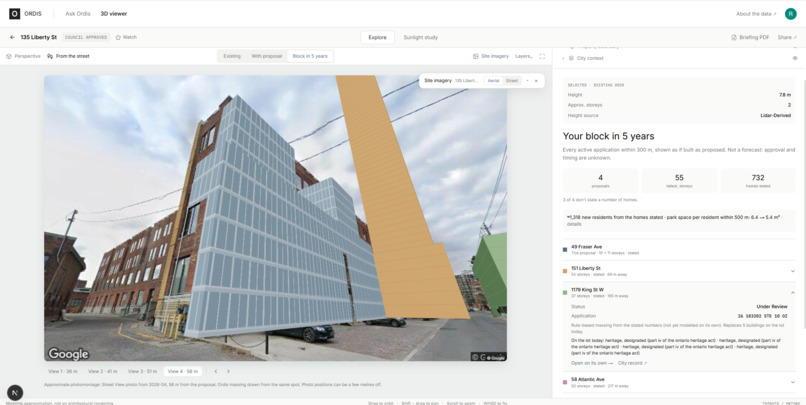
Task: Collapse the 1179 King St W proposal
Action: pyautogui.click(x=793, y=292)
